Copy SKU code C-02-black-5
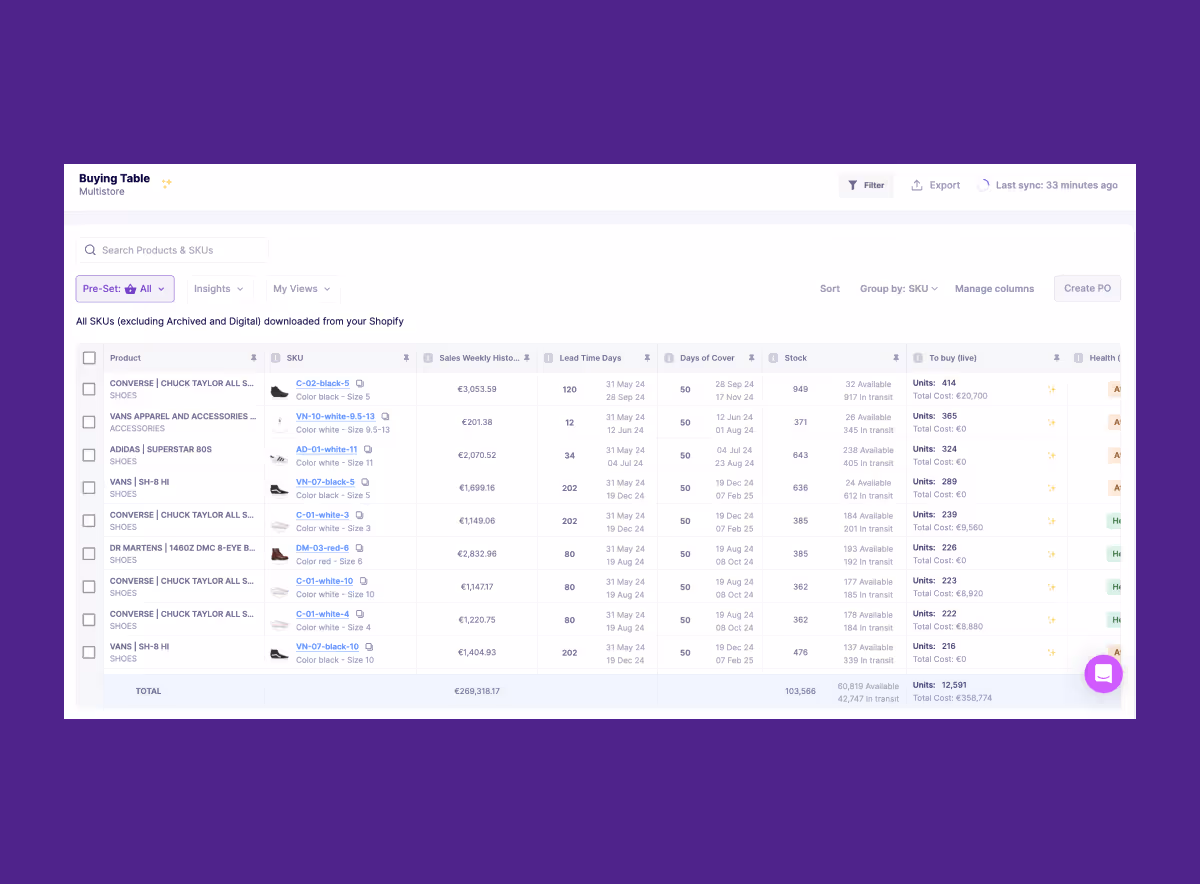This screenshot has height=884, width=1200. point(361,384)
